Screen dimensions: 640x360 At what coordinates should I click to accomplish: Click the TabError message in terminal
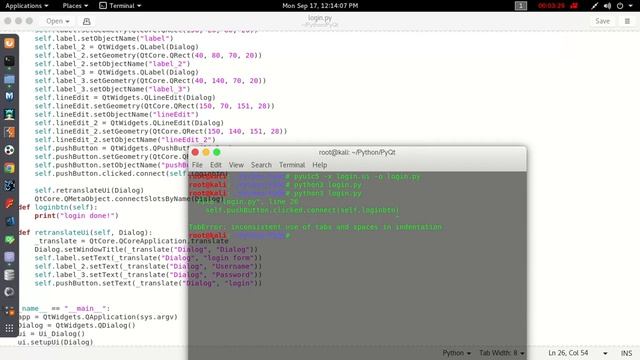[x=315, y=227]
